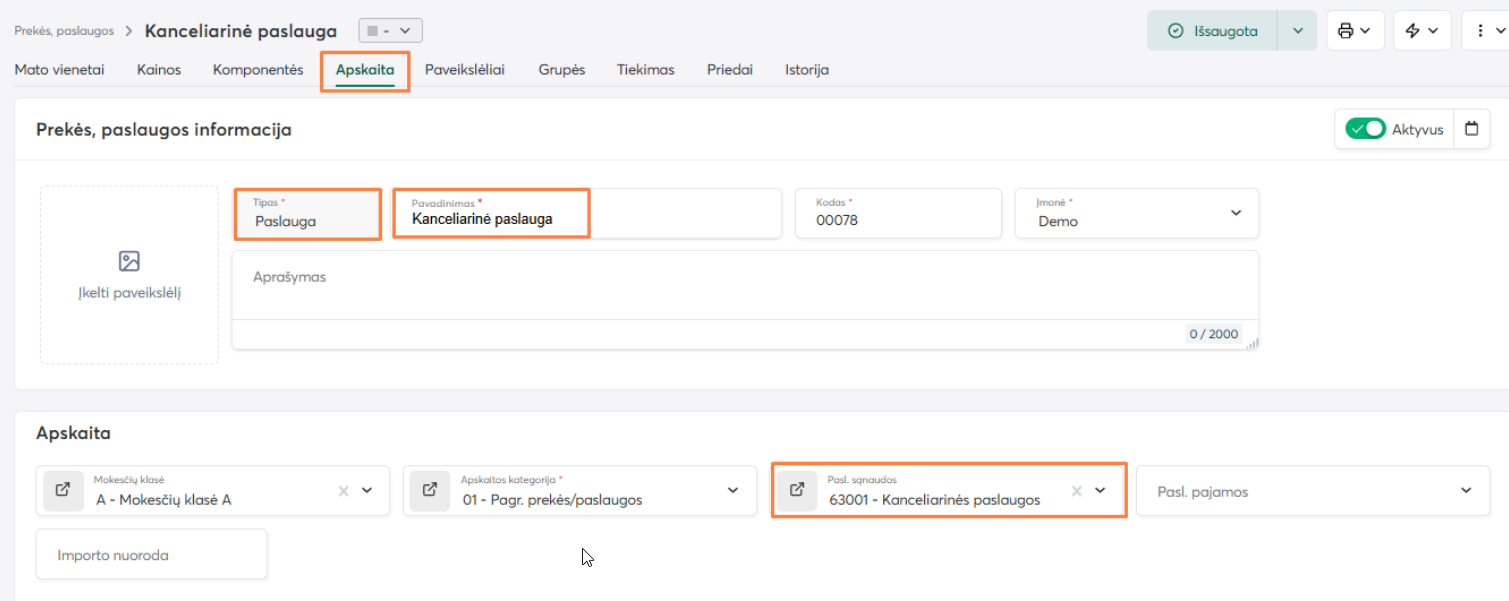Go to Prekės, paslaugos breadcrumb
1509x601 pixels.
64,31
